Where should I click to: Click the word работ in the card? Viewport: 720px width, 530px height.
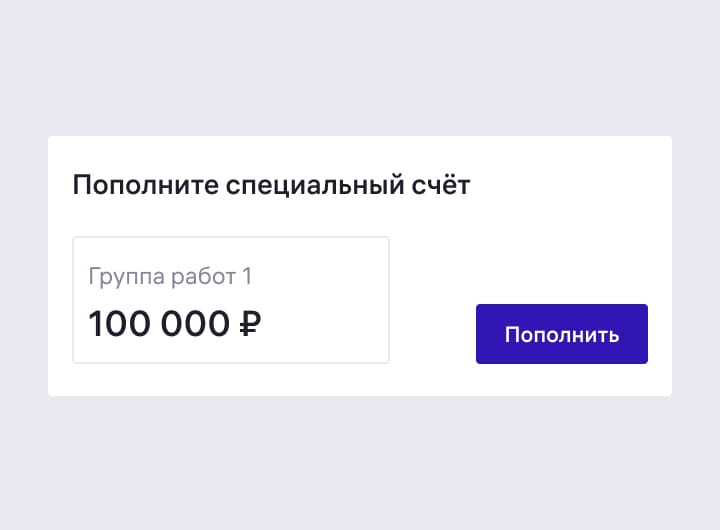coord(203,277)
